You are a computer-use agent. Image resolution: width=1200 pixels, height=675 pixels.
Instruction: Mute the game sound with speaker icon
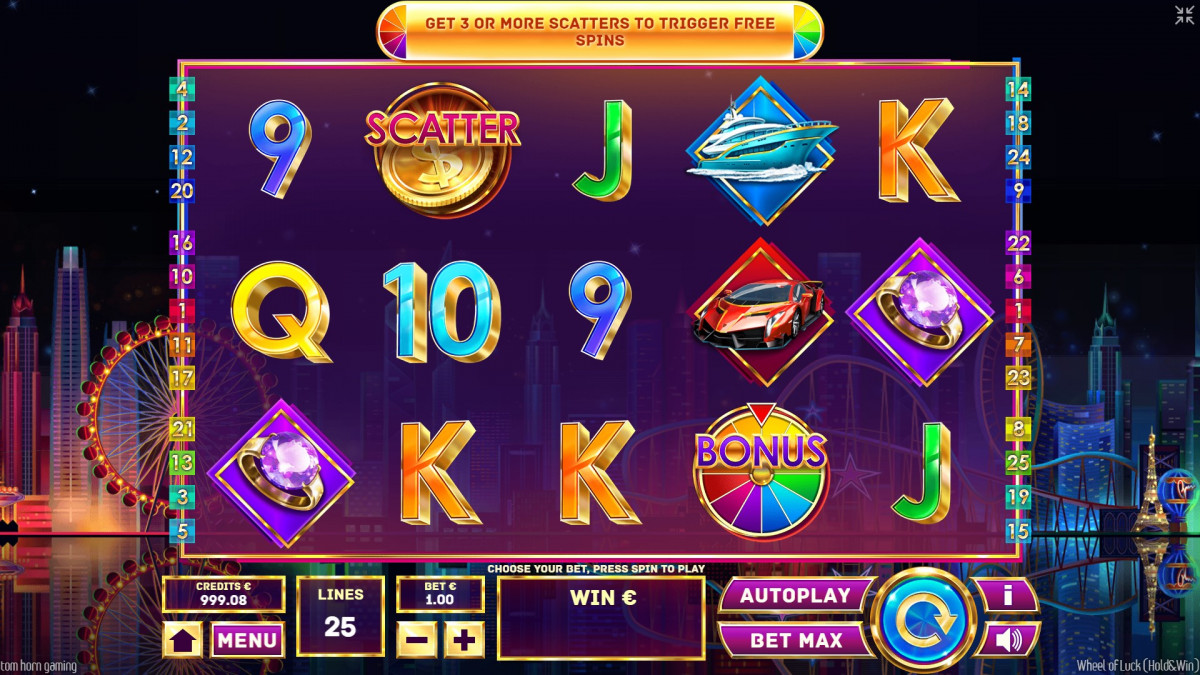click(x=1007, y=639)
